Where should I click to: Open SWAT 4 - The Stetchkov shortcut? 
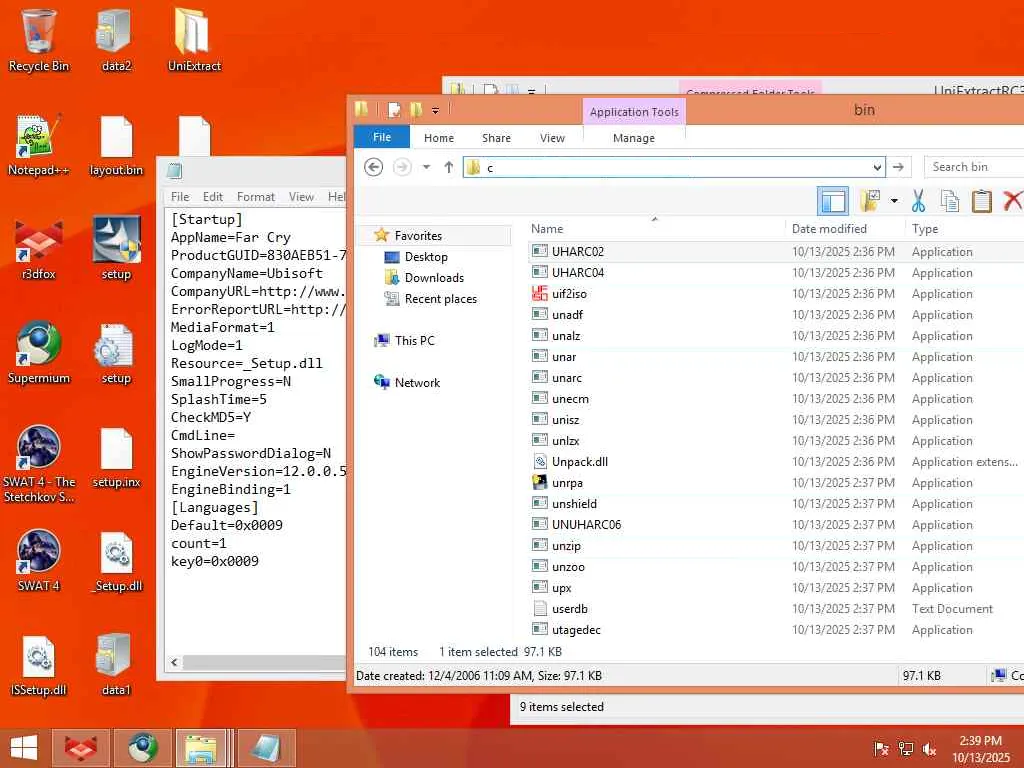click(x=39, y=464)
